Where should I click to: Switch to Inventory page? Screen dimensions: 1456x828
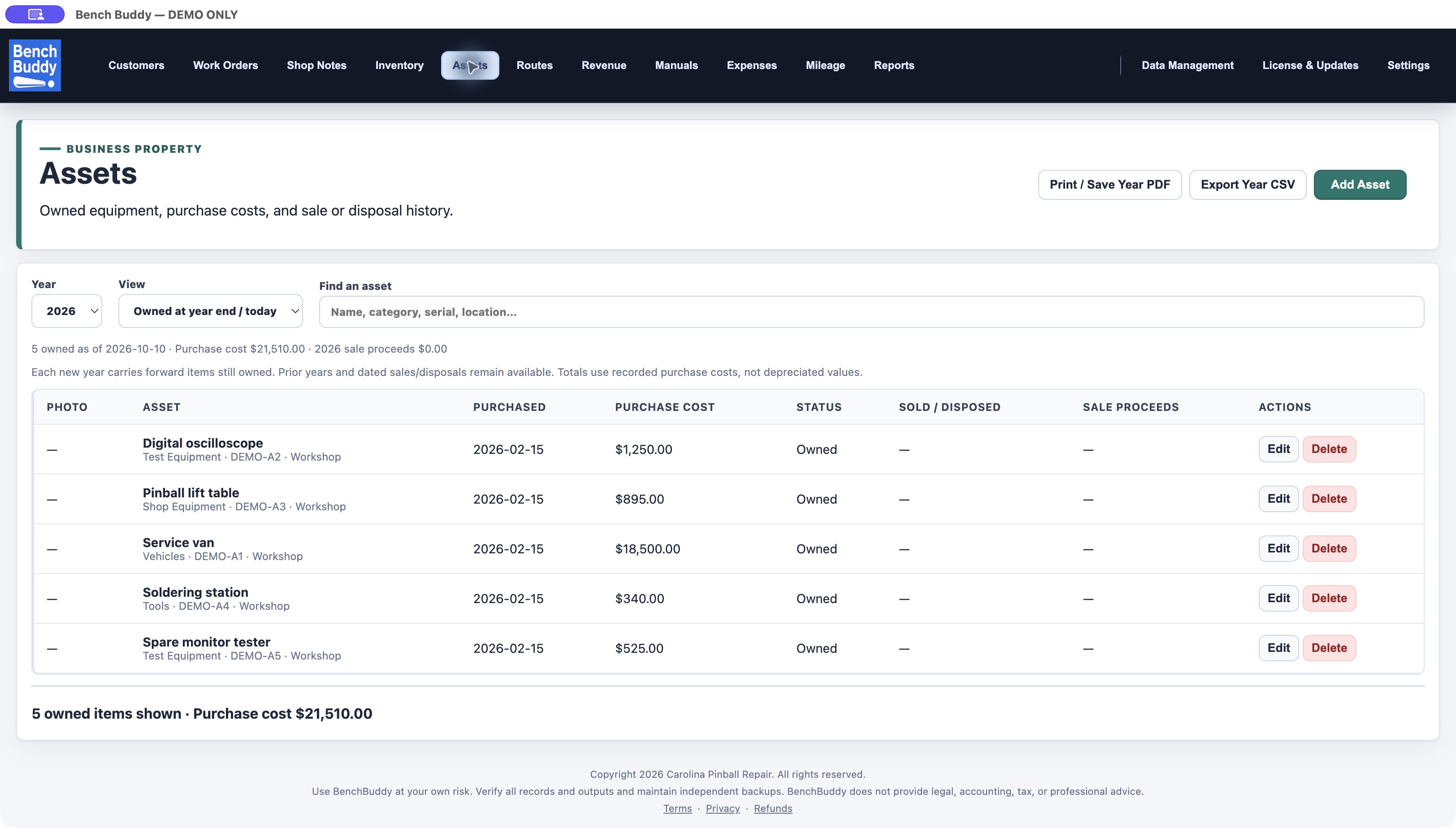coord(399,65)
